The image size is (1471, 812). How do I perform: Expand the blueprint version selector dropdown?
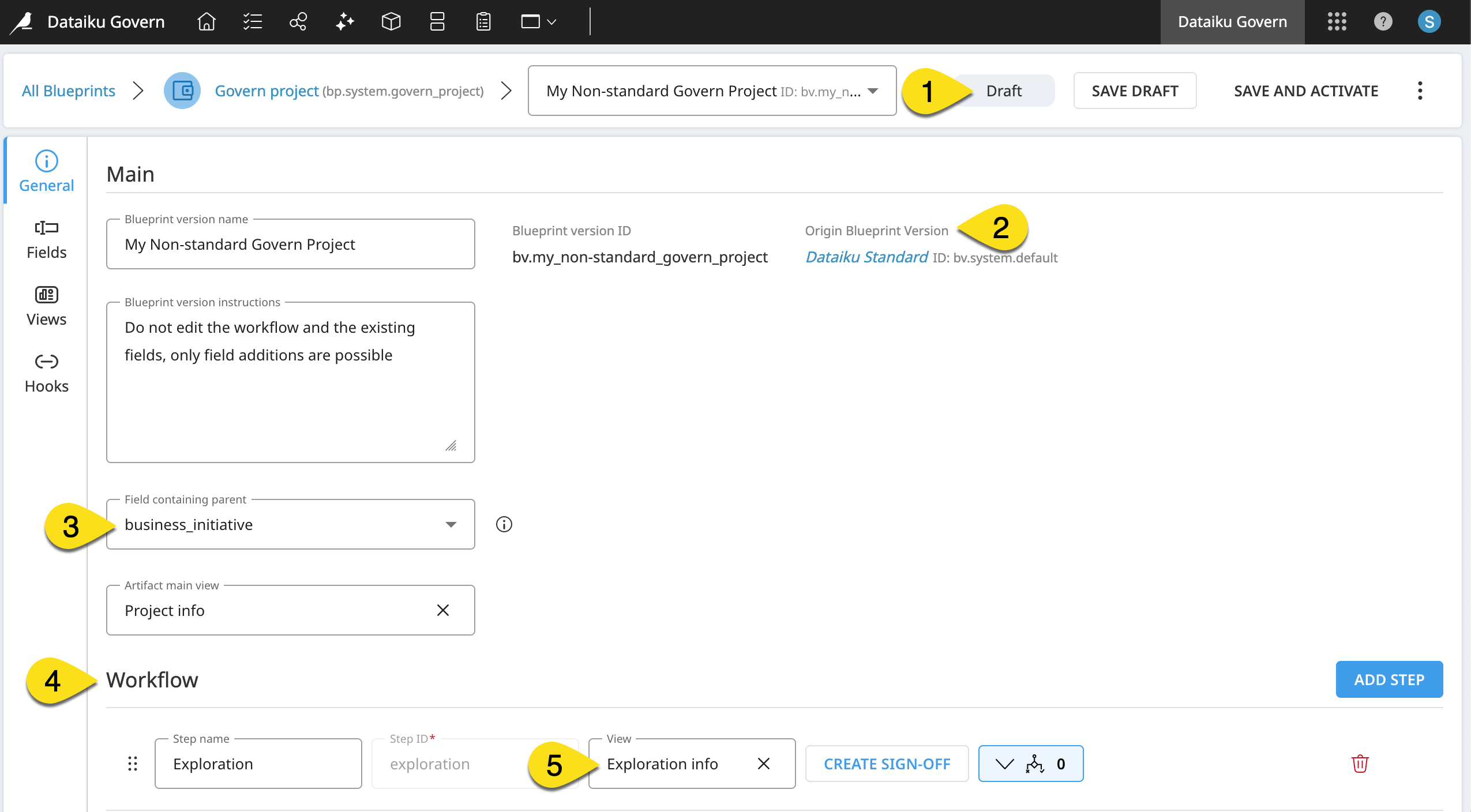click(x=712, y=91)
